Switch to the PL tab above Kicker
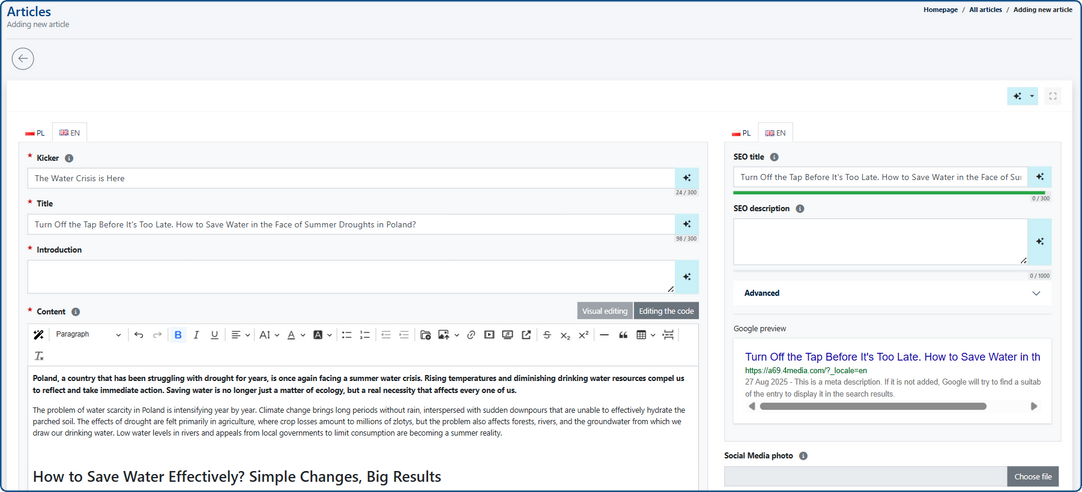Image resolution: width=1082 pixels, height=492 pixels. tap(35, 132)
